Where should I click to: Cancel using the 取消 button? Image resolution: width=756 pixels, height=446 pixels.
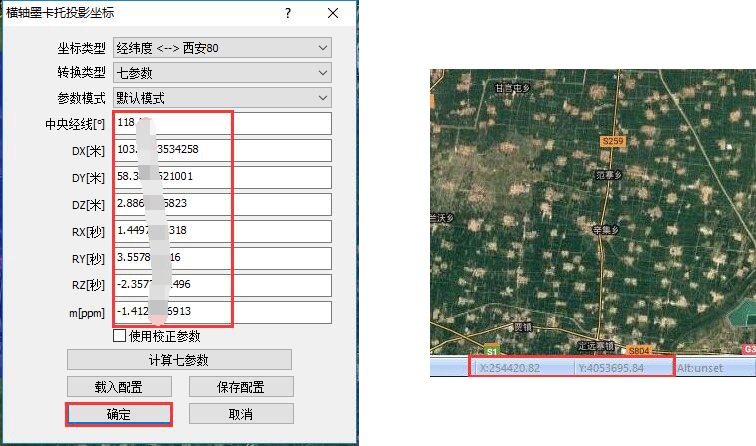coord(240,414)
